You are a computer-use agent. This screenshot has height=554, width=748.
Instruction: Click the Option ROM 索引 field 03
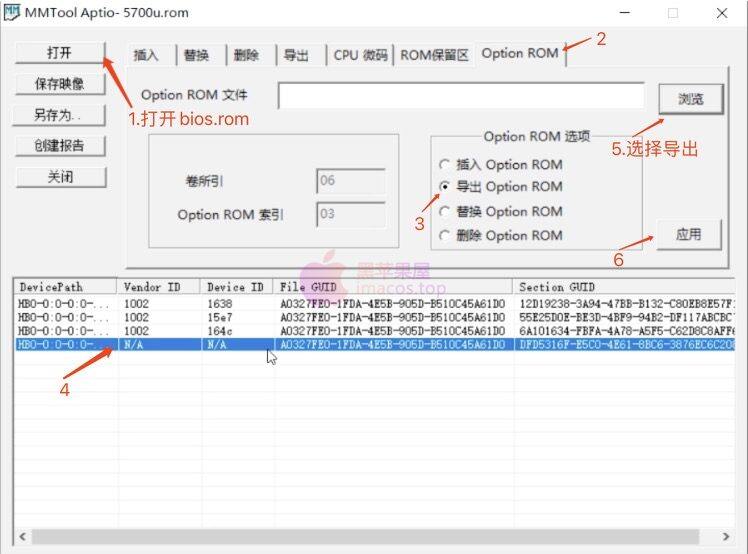[351, 214]
